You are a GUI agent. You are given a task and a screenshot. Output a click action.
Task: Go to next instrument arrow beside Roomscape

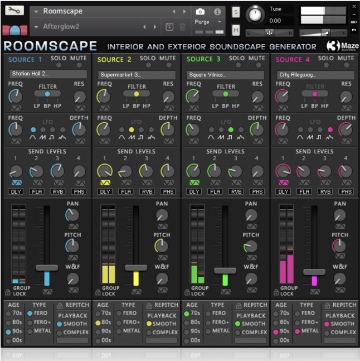(184, 12)
